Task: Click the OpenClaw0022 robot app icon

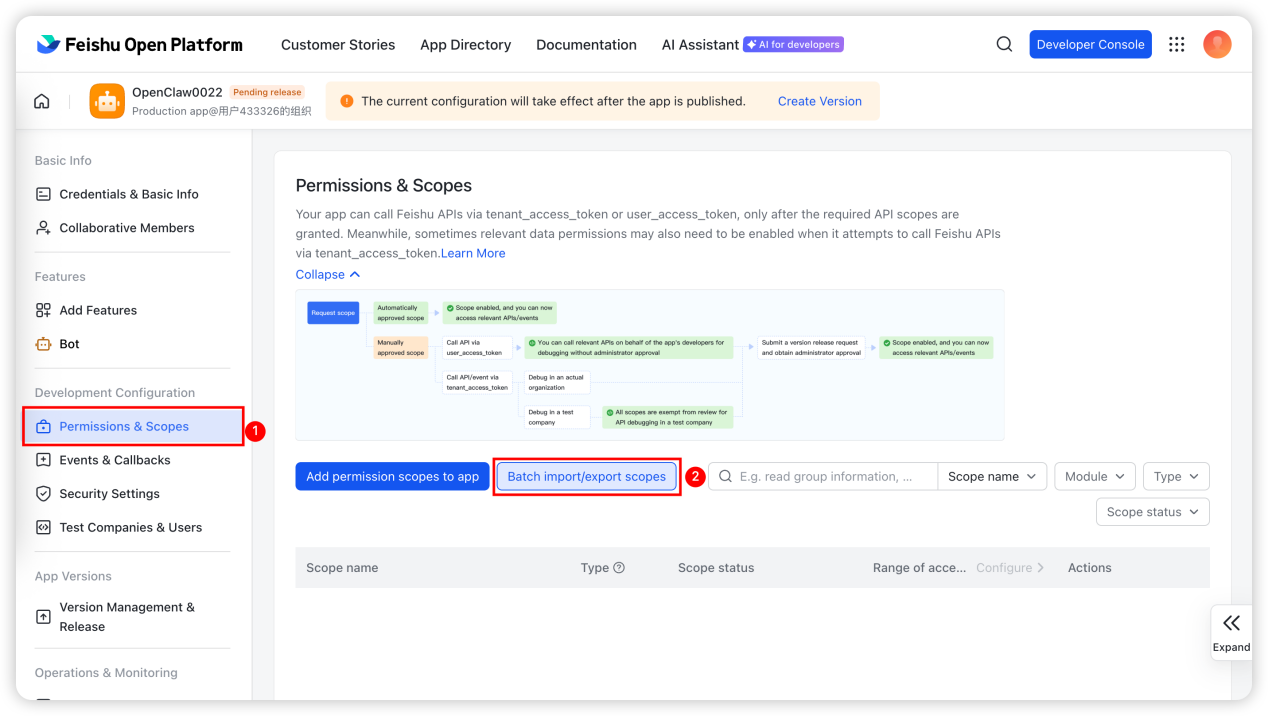Action: tap(107, 101)
